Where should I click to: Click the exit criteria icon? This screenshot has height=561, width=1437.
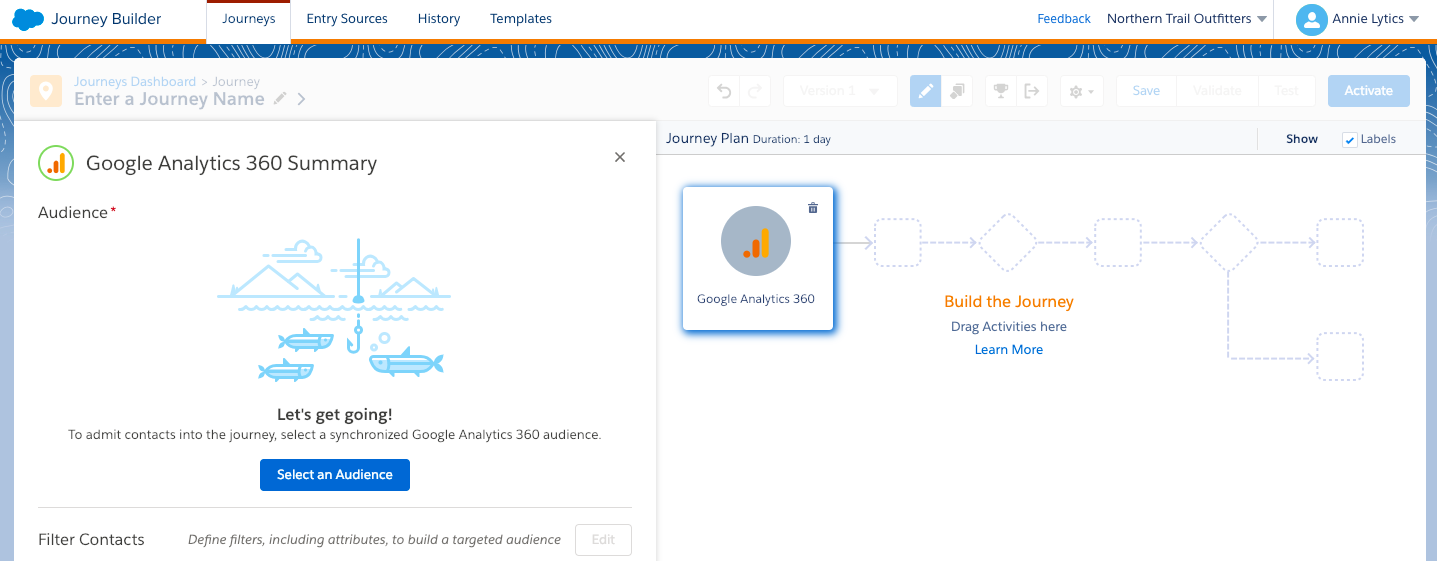point(1032,91)
